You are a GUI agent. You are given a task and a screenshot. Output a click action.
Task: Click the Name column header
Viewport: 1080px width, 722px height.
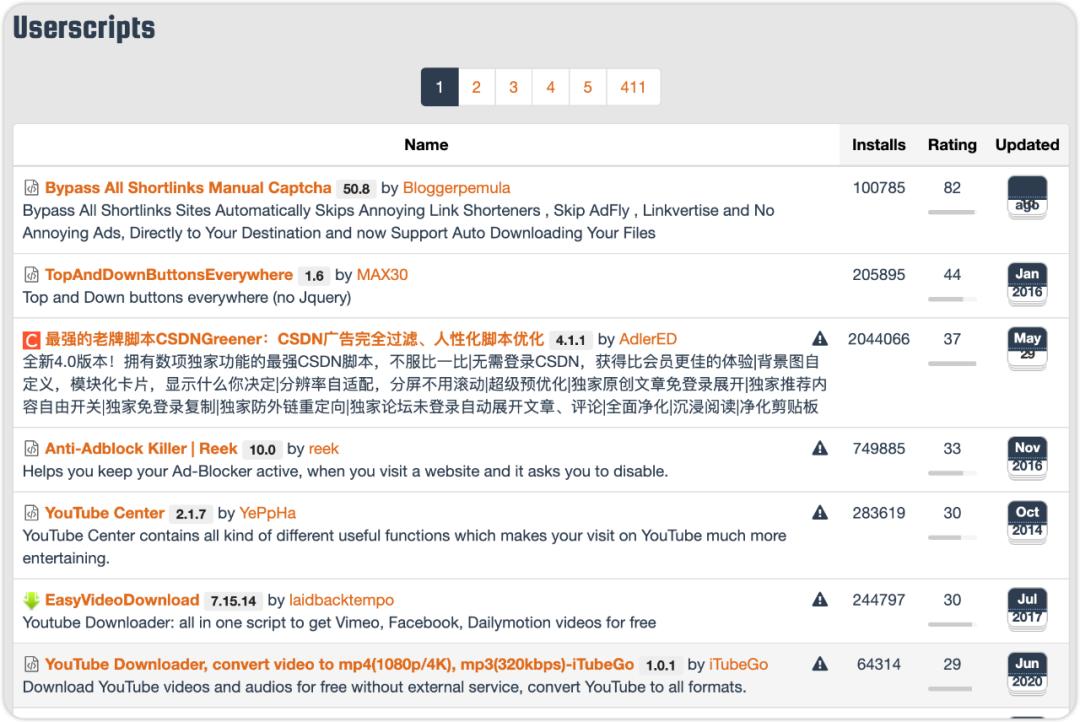coord(426,145)
